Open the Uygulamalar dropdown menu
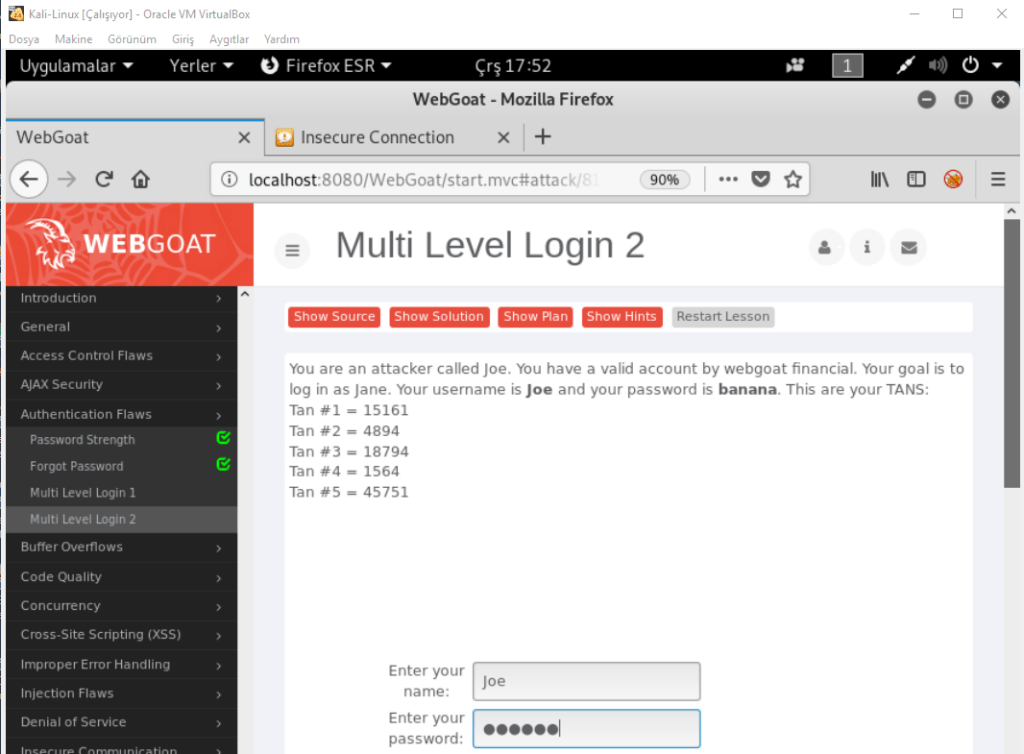 click(76, 66)
